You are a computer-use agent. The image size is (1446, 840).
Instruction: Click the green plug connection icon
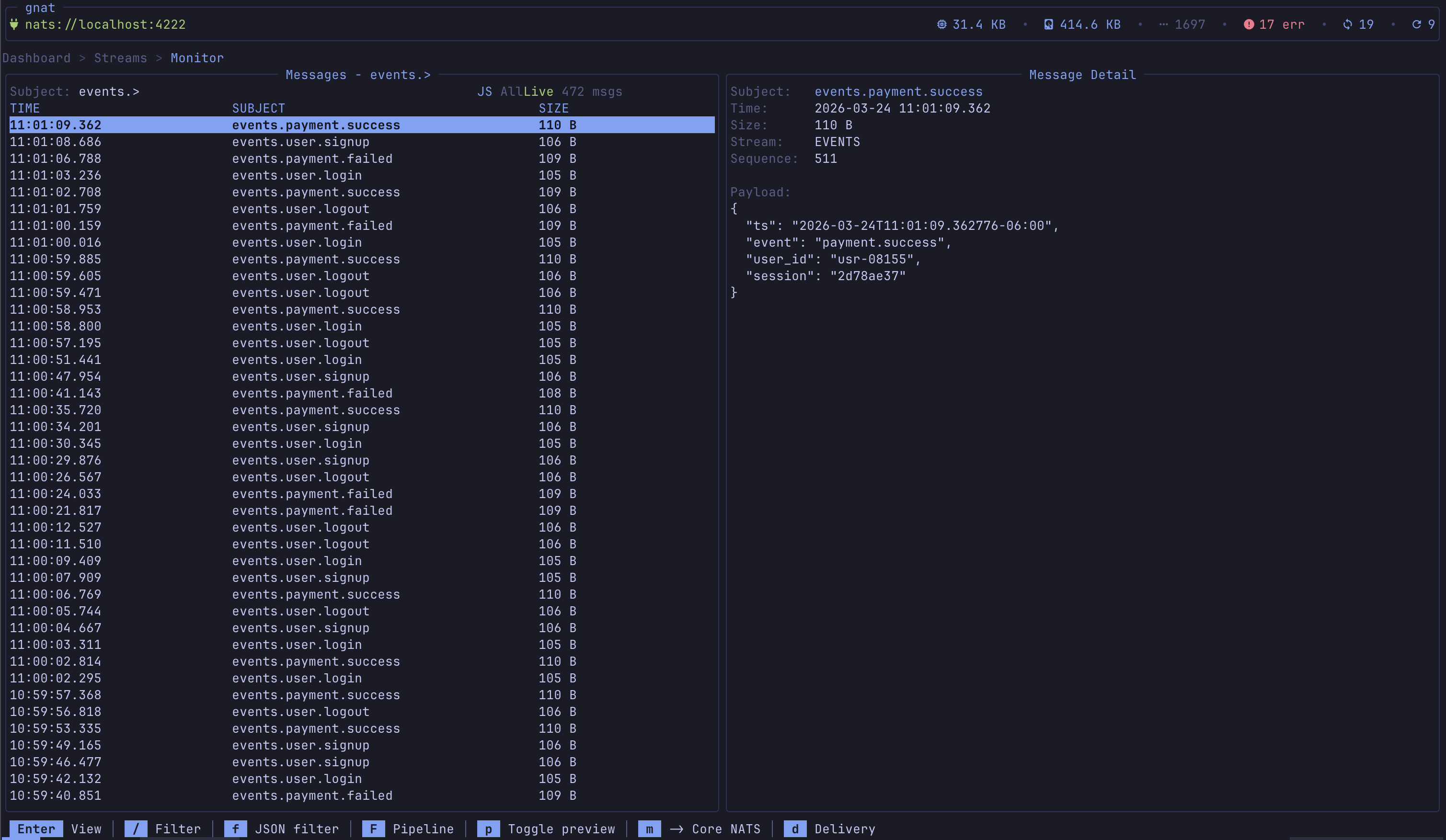pos(14,24)
